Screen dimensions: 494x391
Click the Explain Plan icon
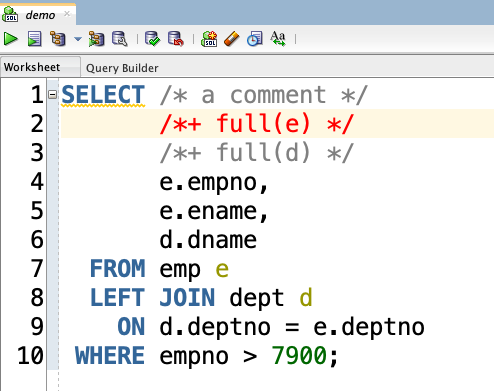[58, 39]
